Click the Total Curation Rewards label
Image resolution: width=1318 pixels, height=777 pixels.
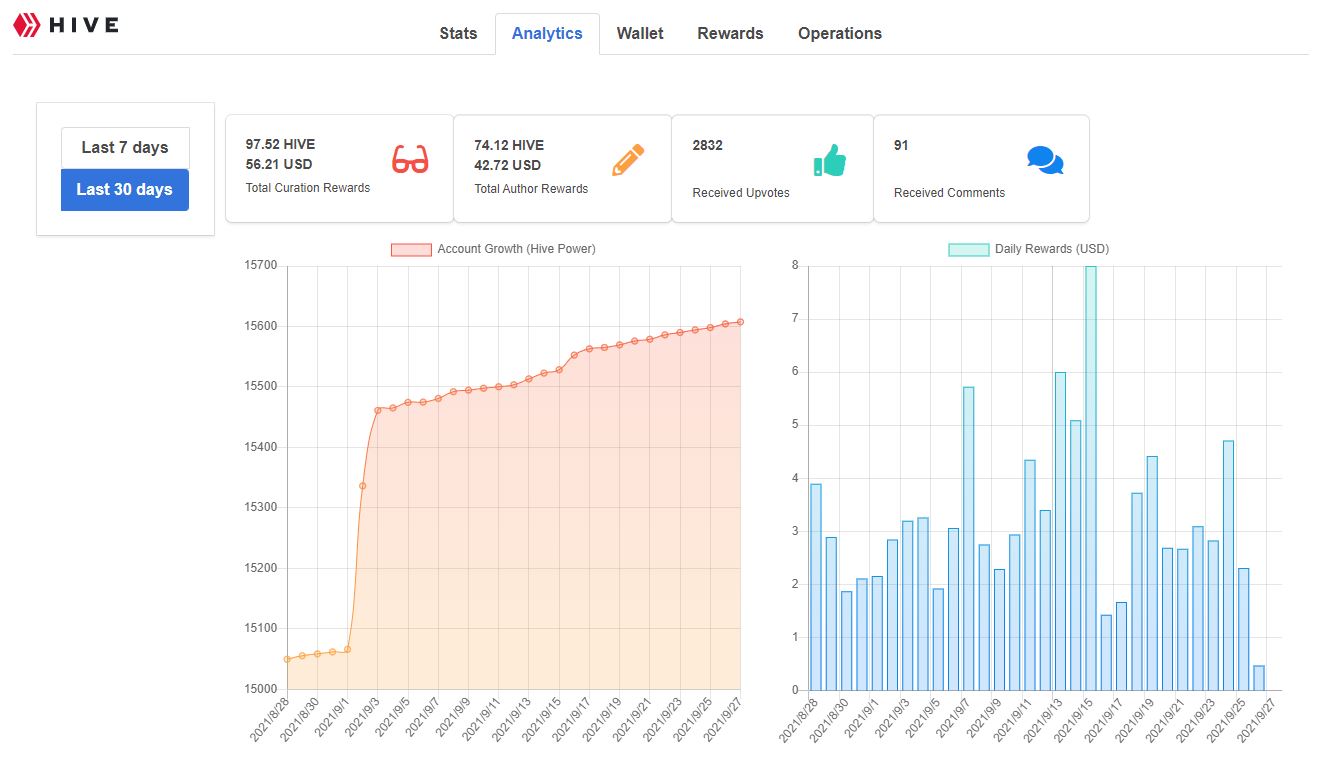coord(308,188)
